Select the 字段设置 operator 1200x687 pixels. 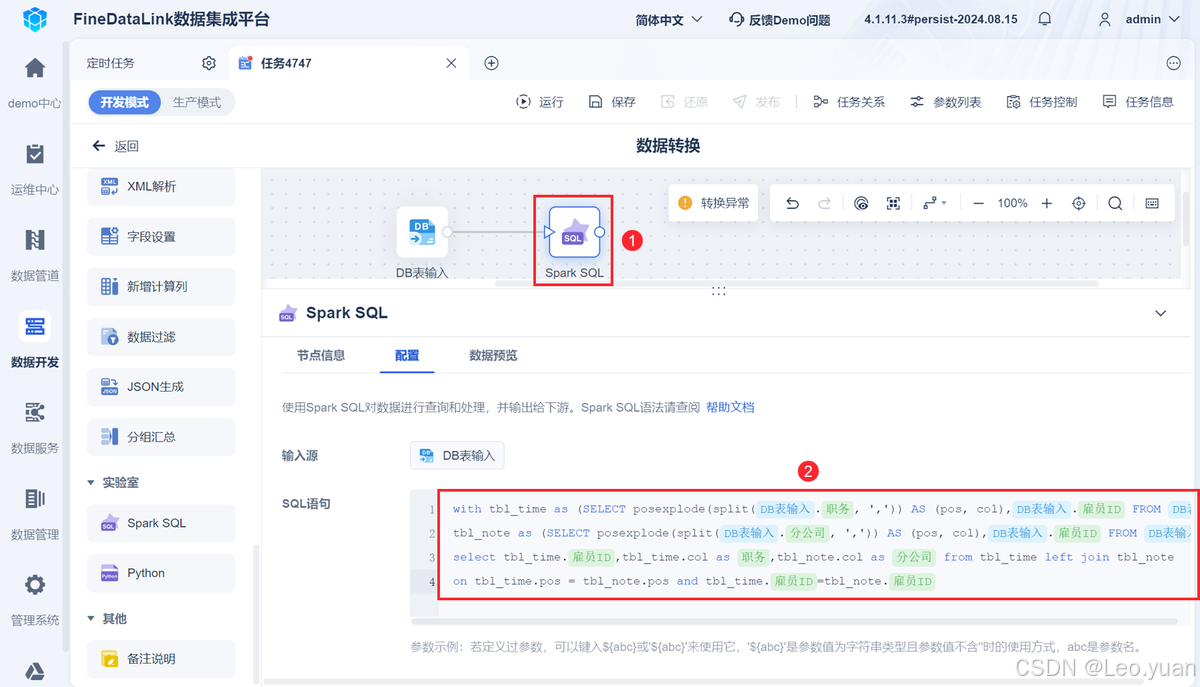tap(161, 237)
